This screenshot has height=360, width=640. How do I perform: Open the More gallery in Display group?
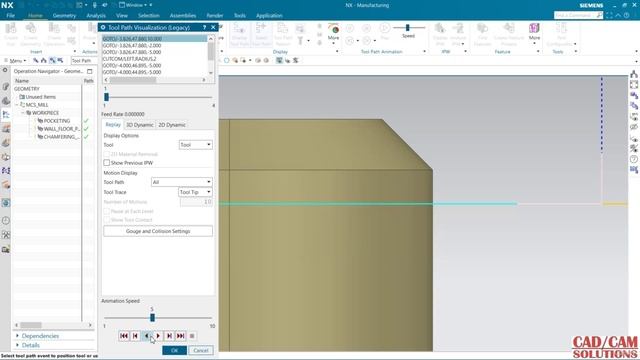pos(333,33)
